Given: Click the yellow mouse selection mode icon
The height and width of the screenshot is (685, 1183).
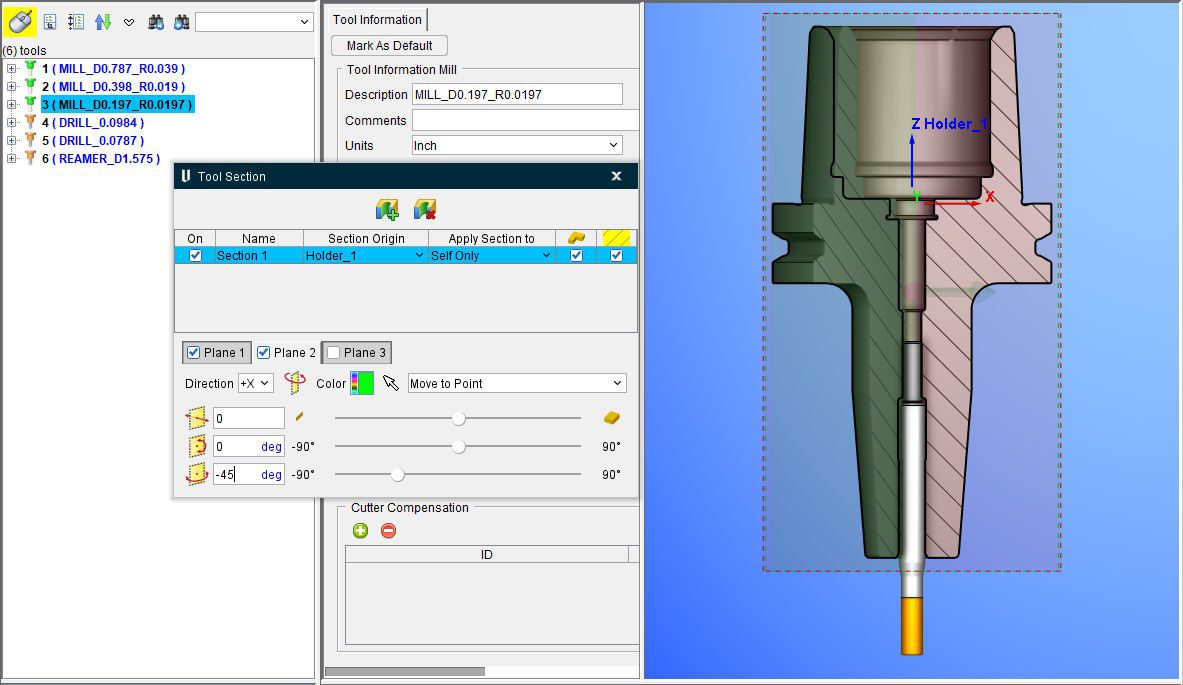Looking at the screenshot, I should pyautogui.click(x=21, y=21).
